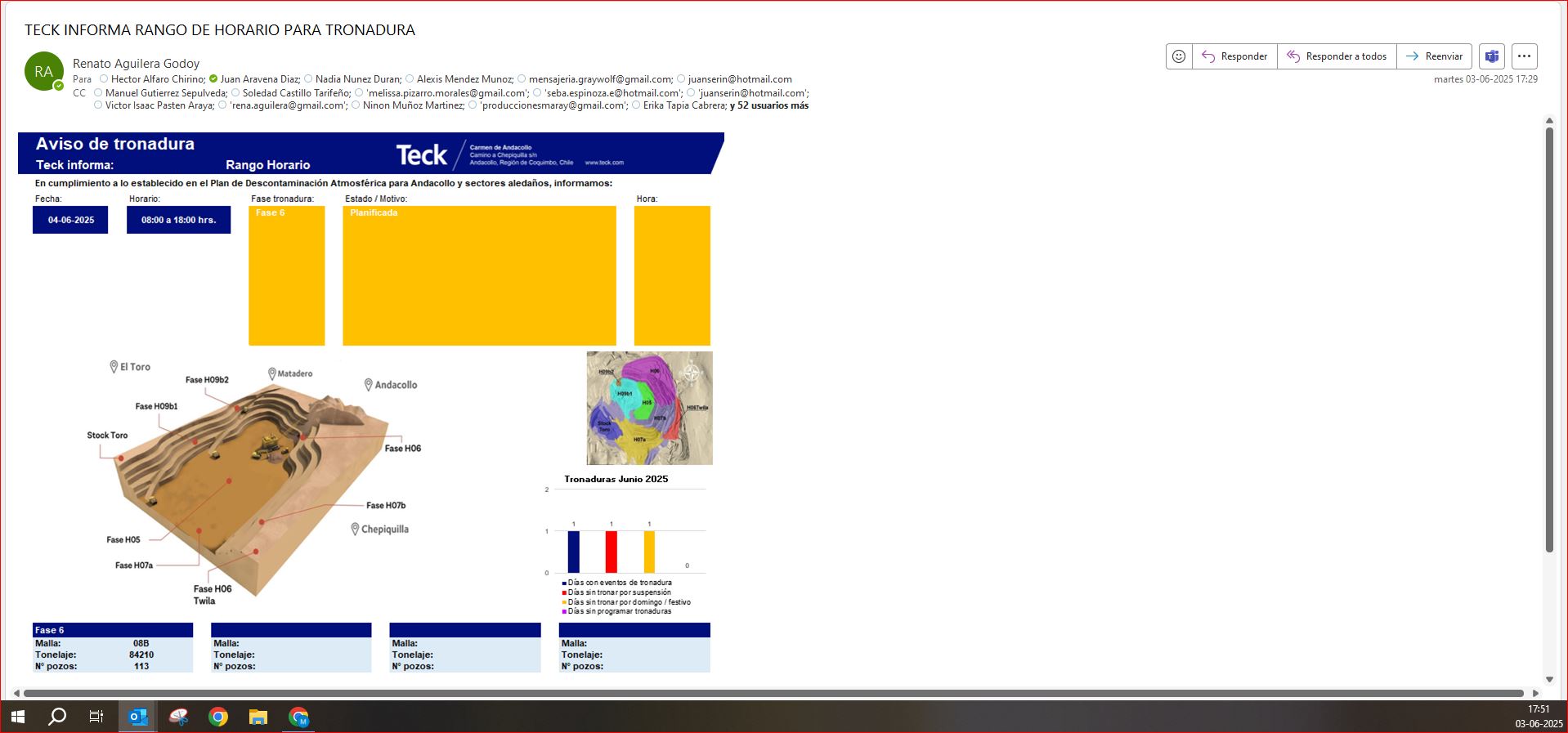Click yellow Planificada status box

click(x=479, y=275)
